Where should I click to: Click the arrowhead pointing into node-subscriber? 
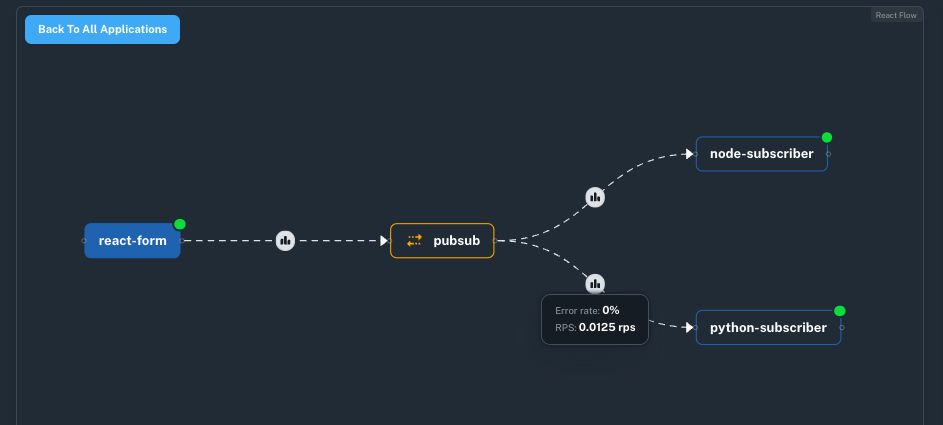coord(689,154)
